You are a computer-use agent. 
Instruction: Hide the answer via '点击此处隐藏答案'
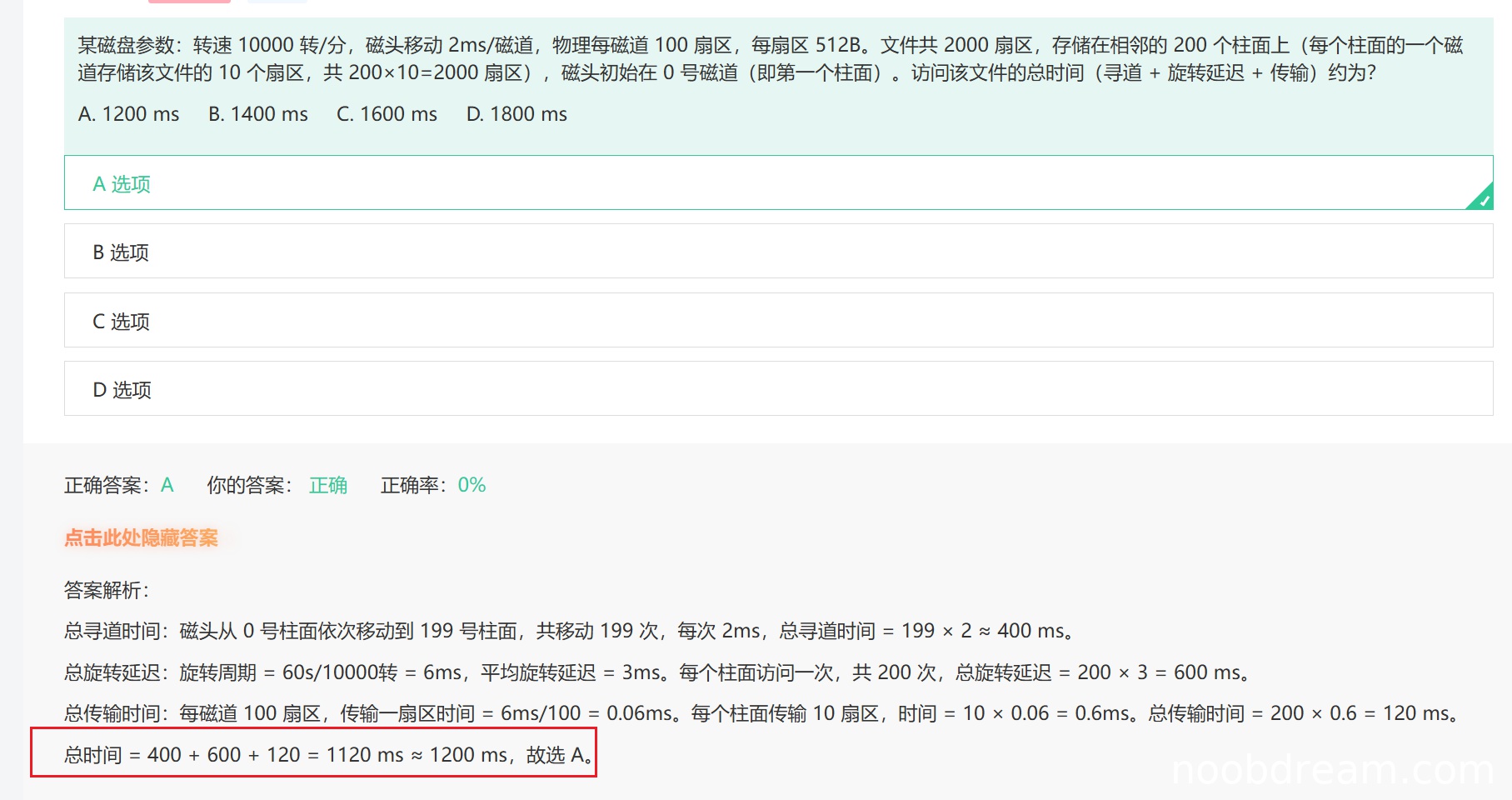[x=141, y=537]
